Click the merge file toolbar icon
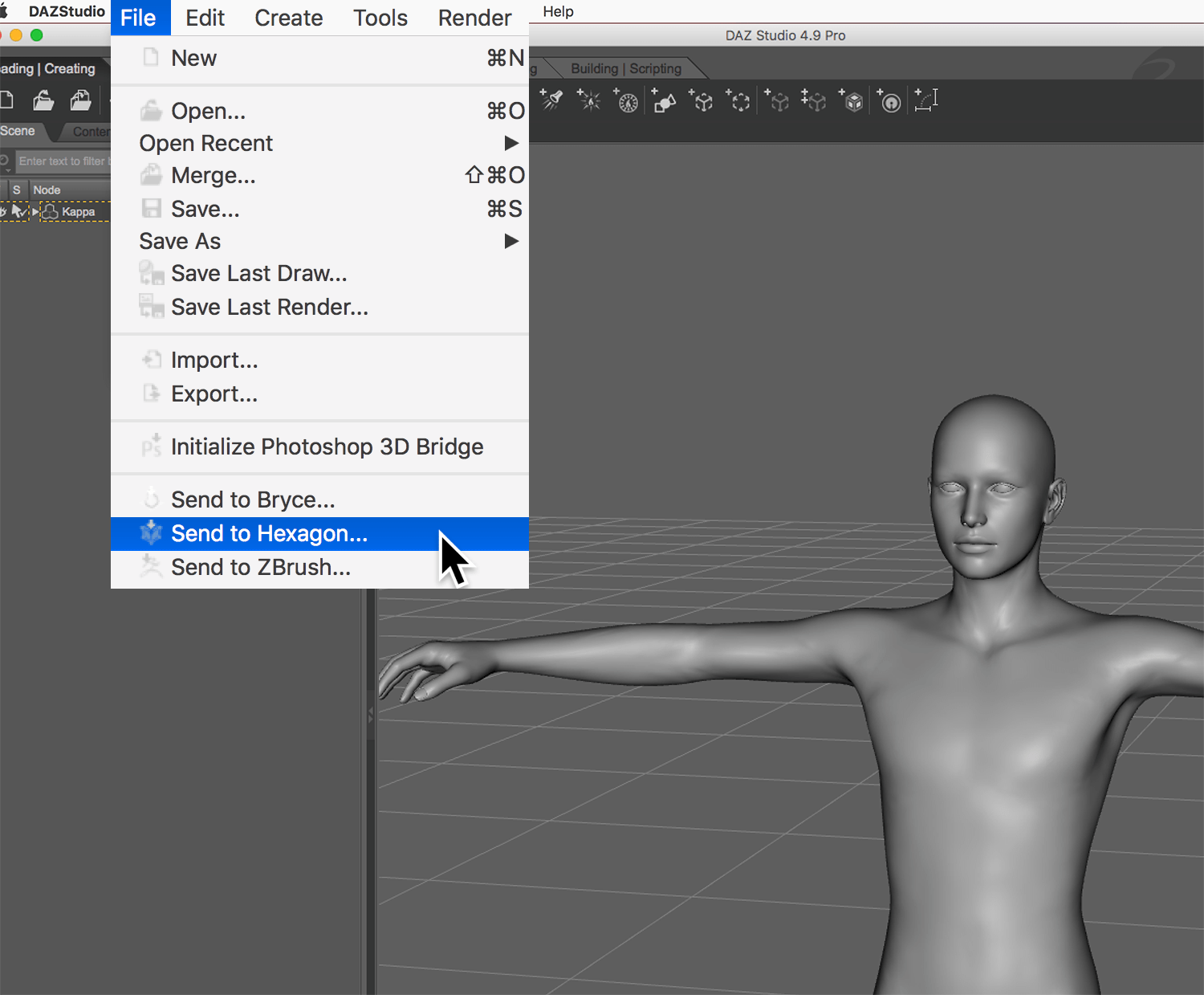This screenshot has height=995, width=1204. 80,100
